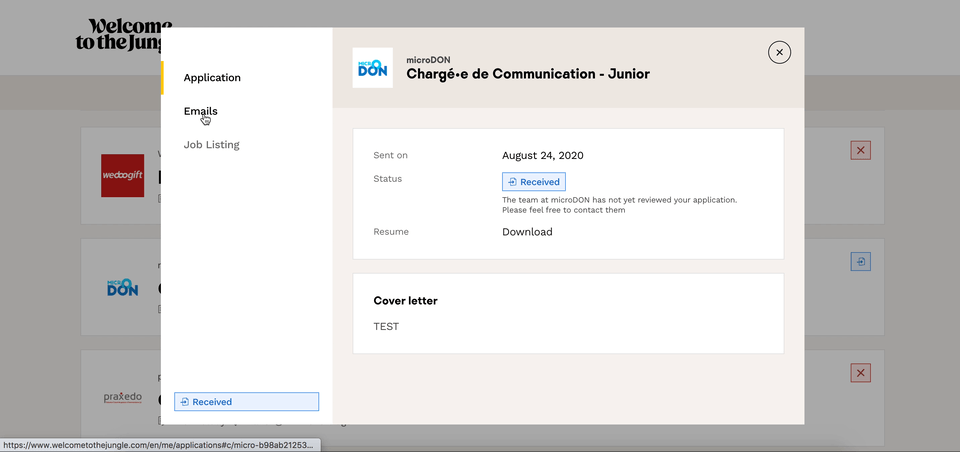Click the Received badge in Status row

point(534,182)
